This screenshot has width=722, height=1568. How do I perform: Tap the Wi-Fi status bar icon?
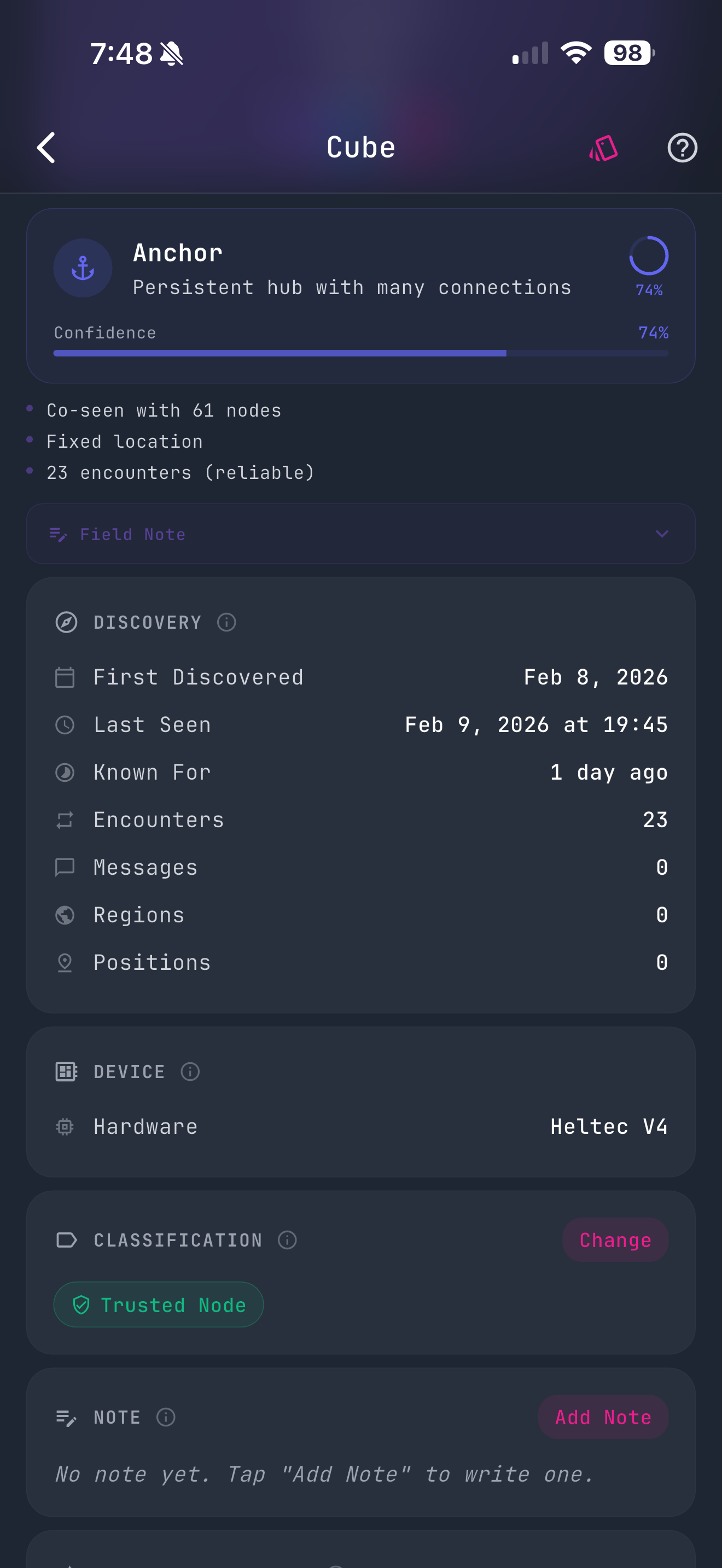(x=576, y=53)
